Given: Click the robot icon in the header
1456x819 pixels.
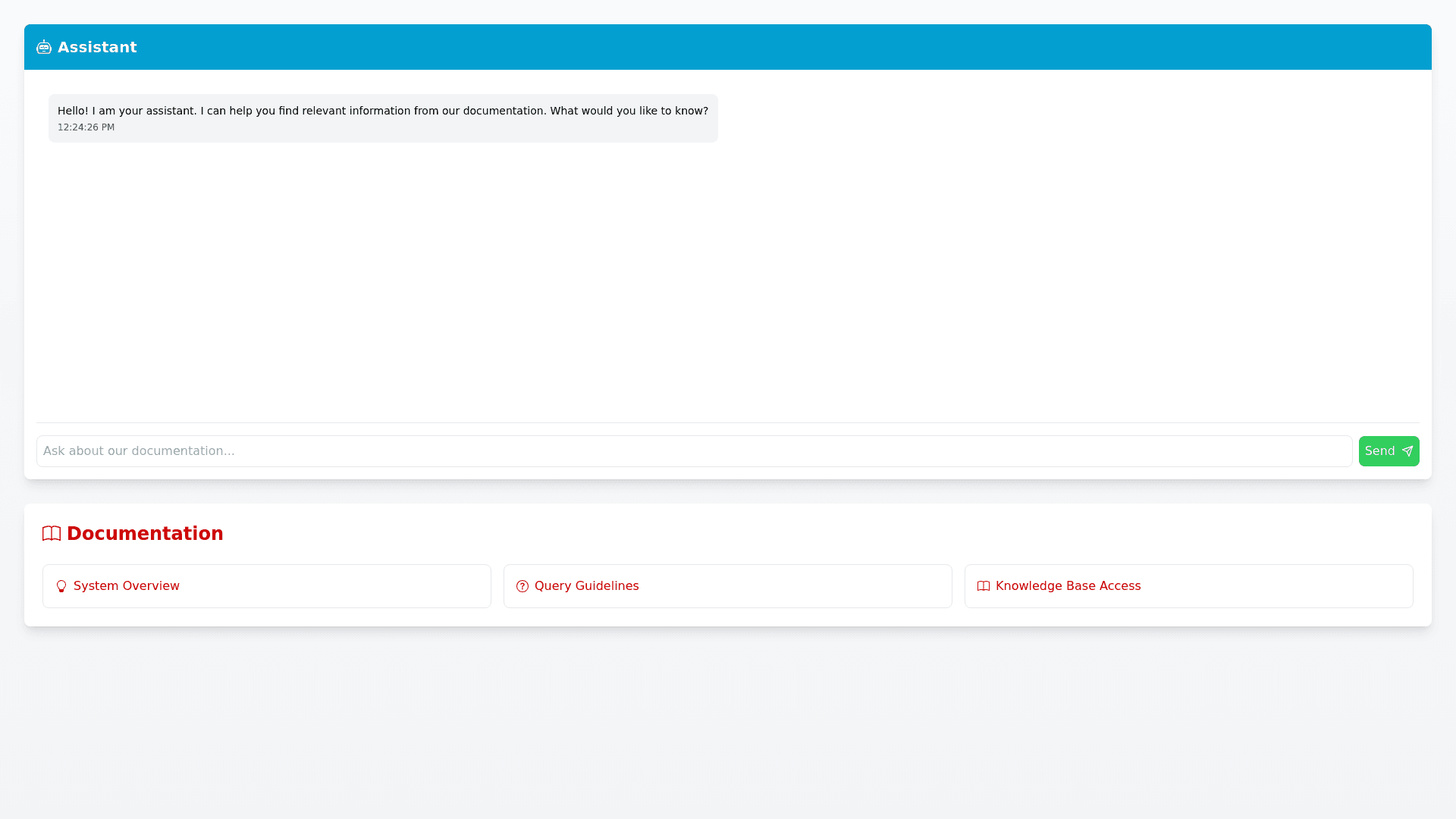Looking at the screenshot, I should (44, 47).
